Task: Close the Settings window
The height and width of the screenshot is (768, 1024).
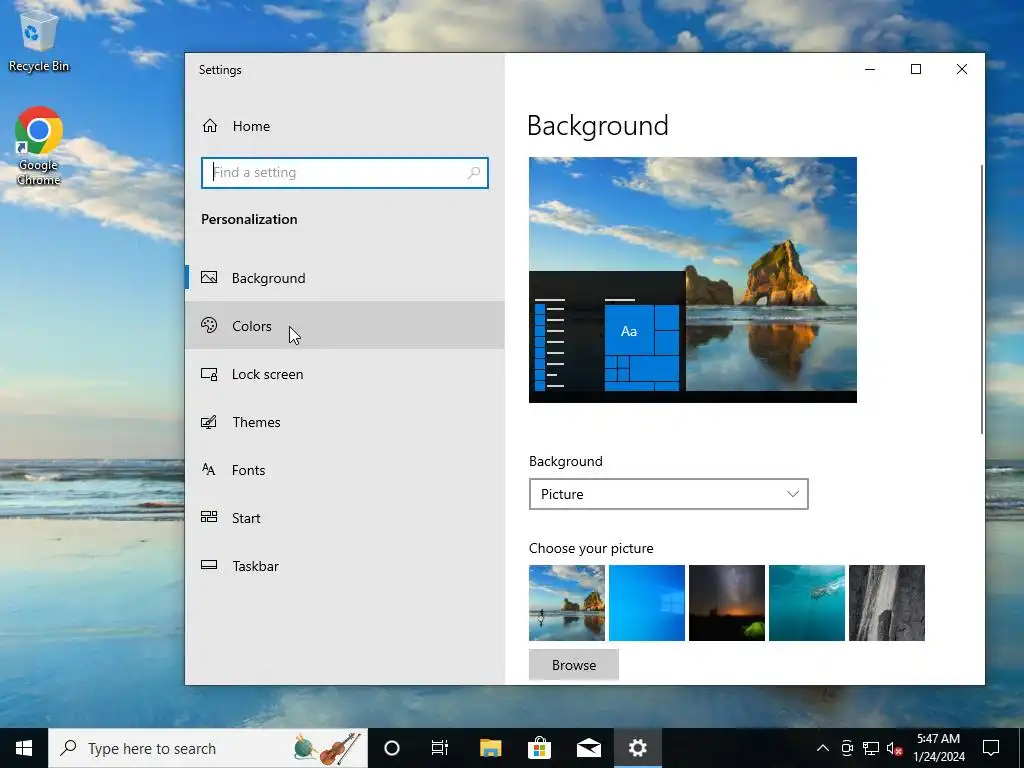Action: [961, 69]
